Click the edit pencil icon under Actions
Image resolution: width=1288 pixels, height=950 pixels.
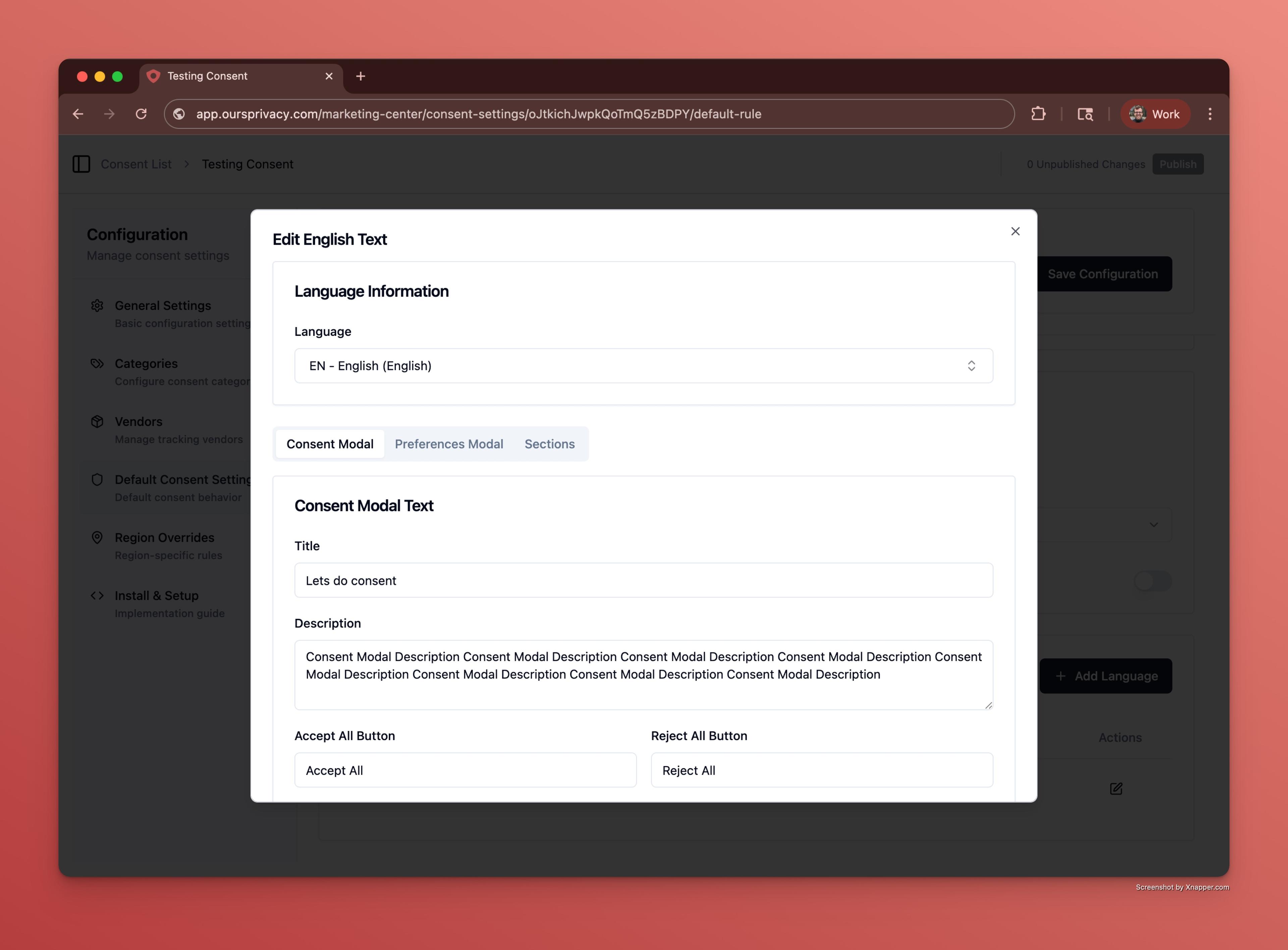(1116, 788)
